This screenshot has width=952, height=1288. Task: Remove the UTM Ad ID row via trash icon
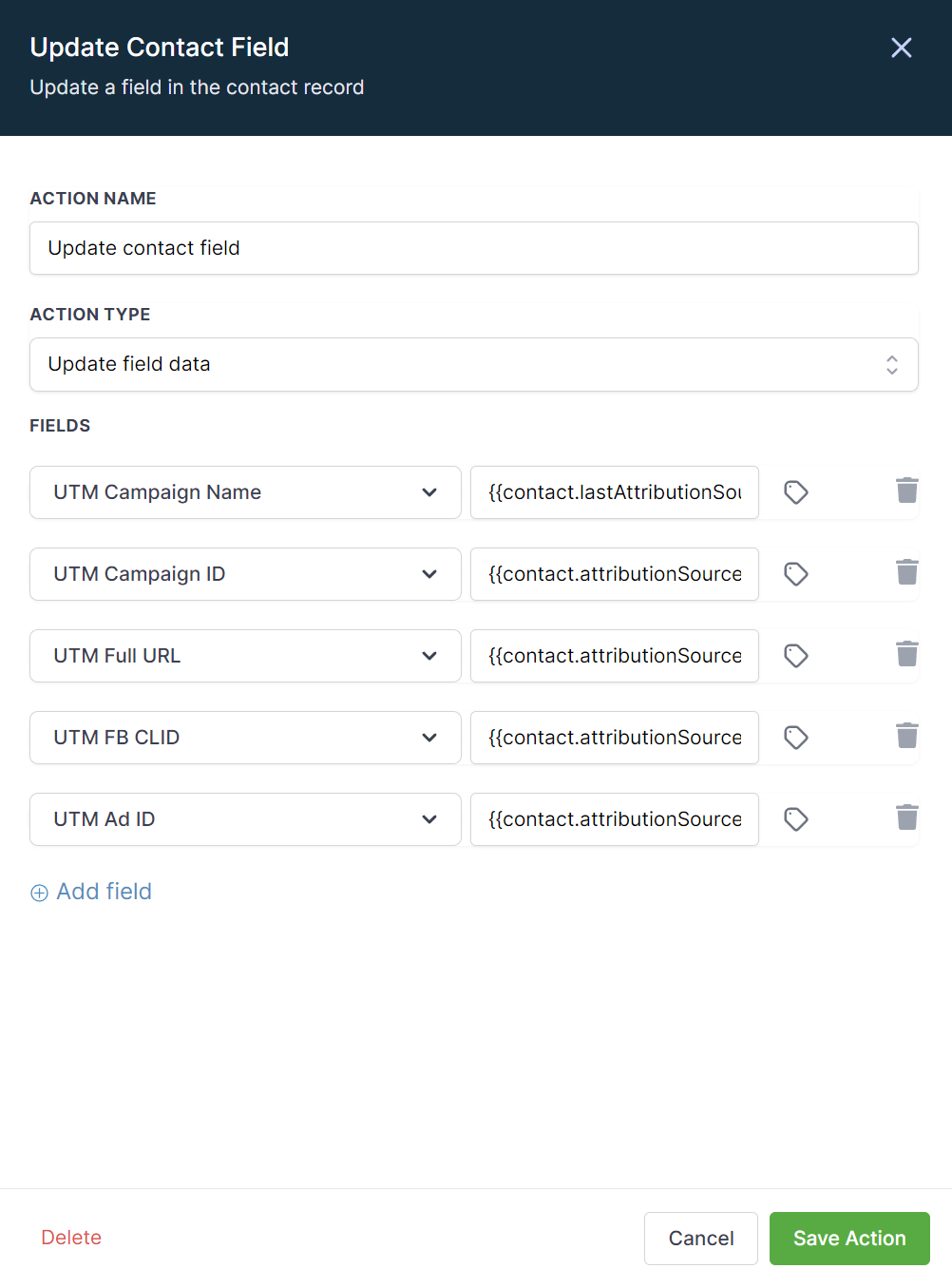coord(907,817)
